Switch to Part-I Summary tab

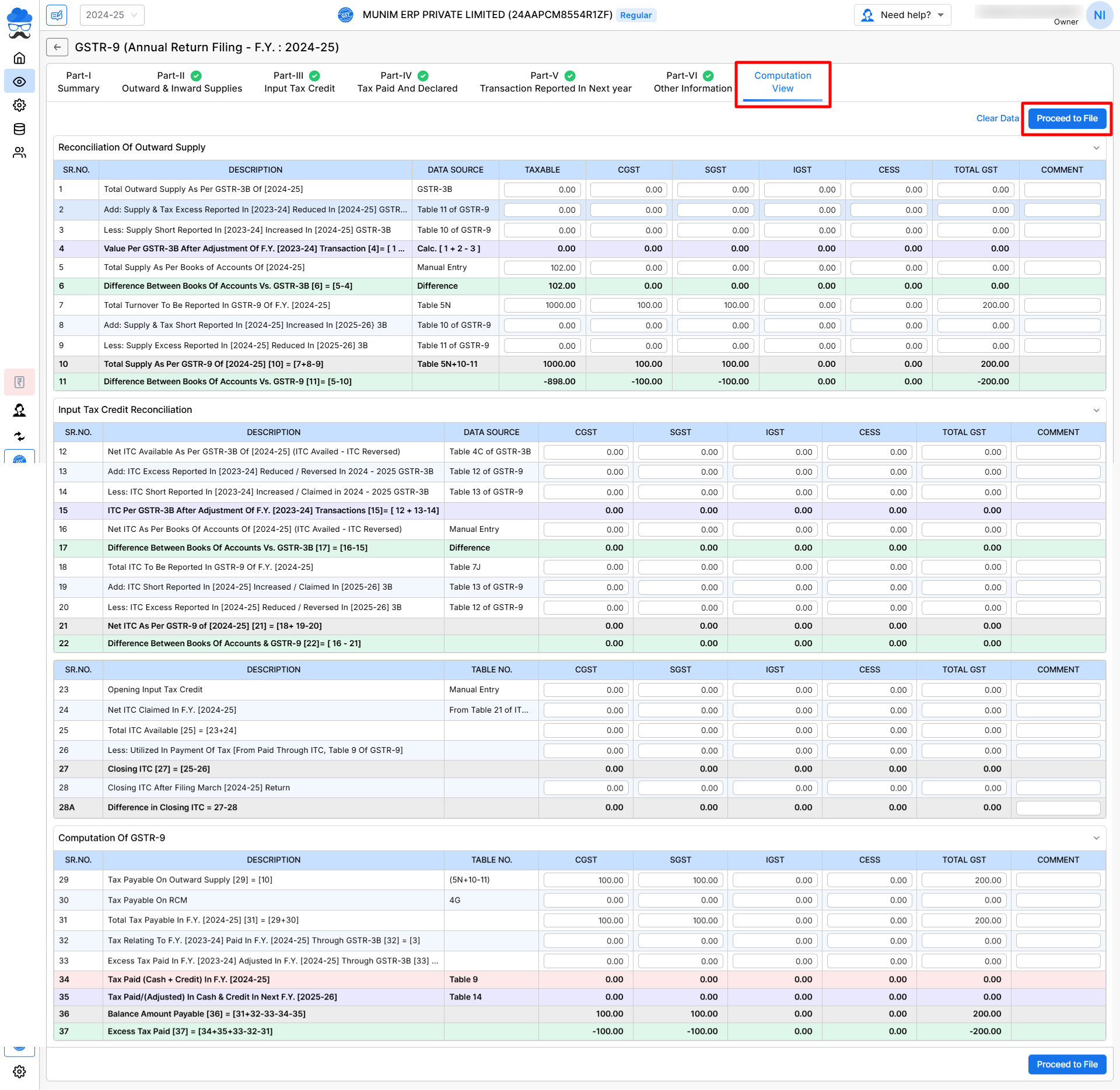[x=79, y=82]
